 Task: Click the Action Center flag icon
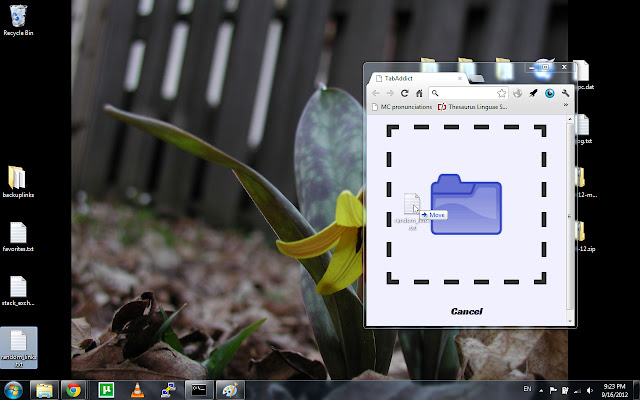tap(553, 391)
